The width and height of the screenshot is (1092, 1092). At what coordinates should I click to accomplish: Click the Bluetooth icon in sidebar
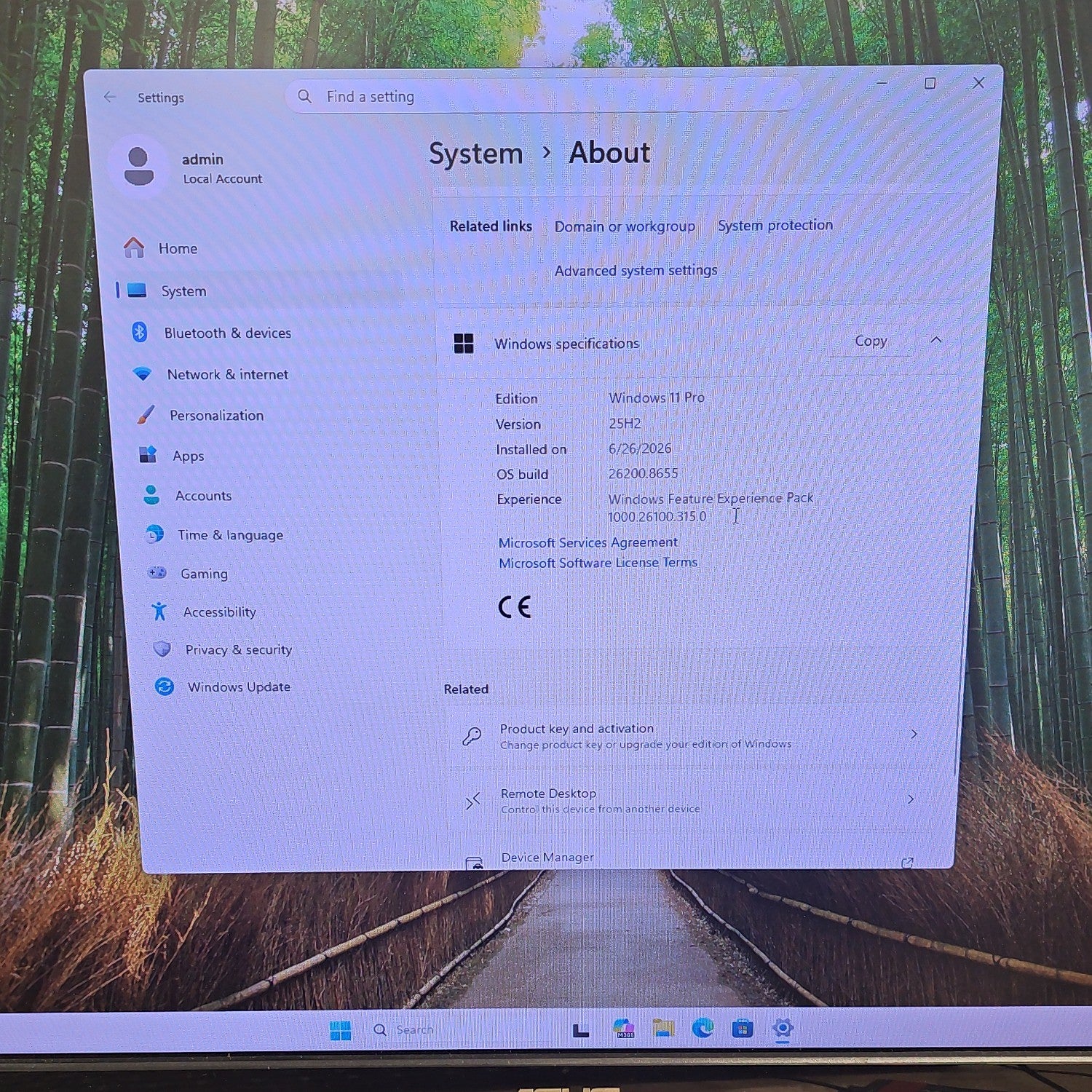pos(140,333)
